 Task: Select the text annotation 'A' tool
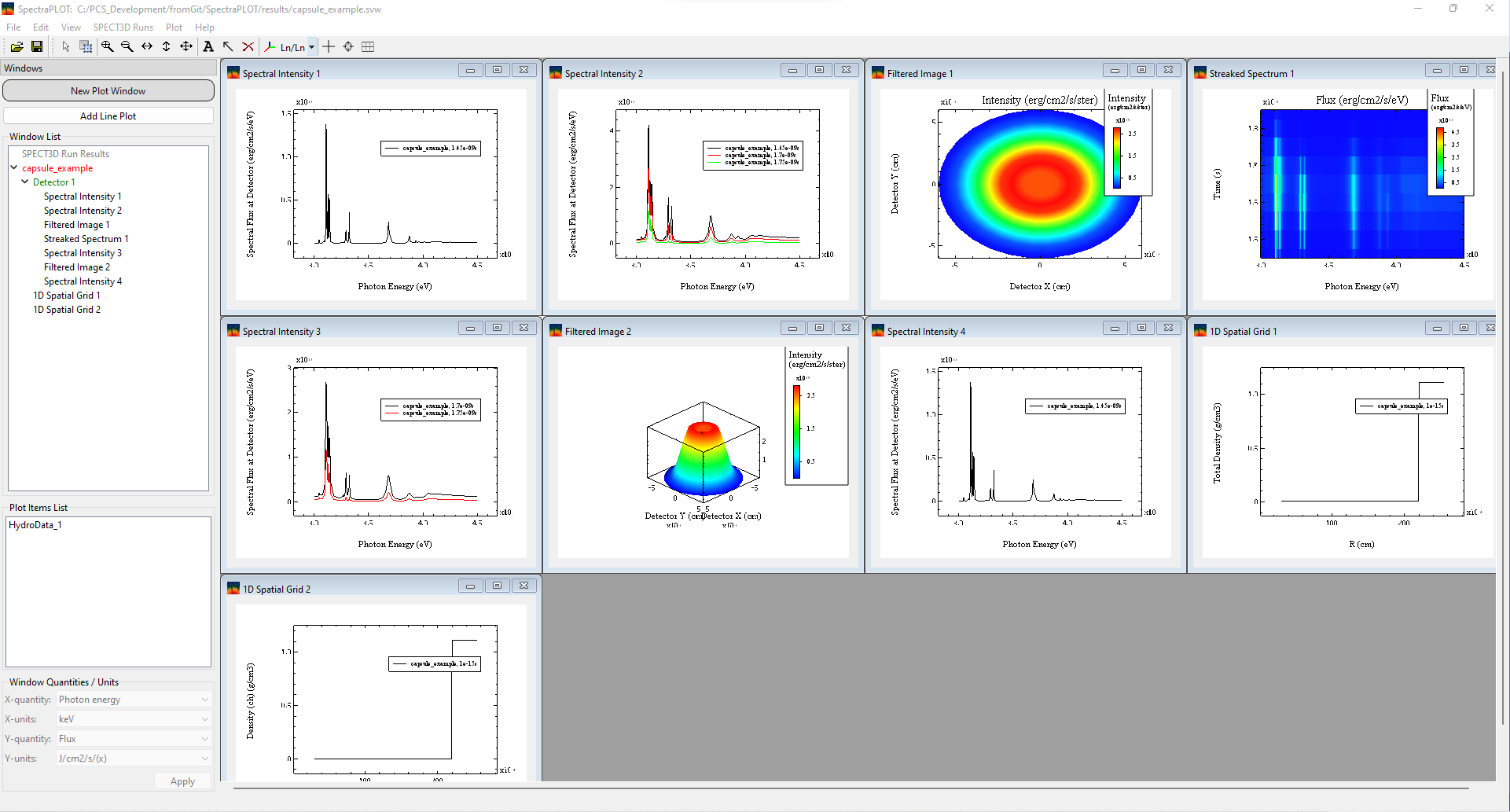point(208,47)
